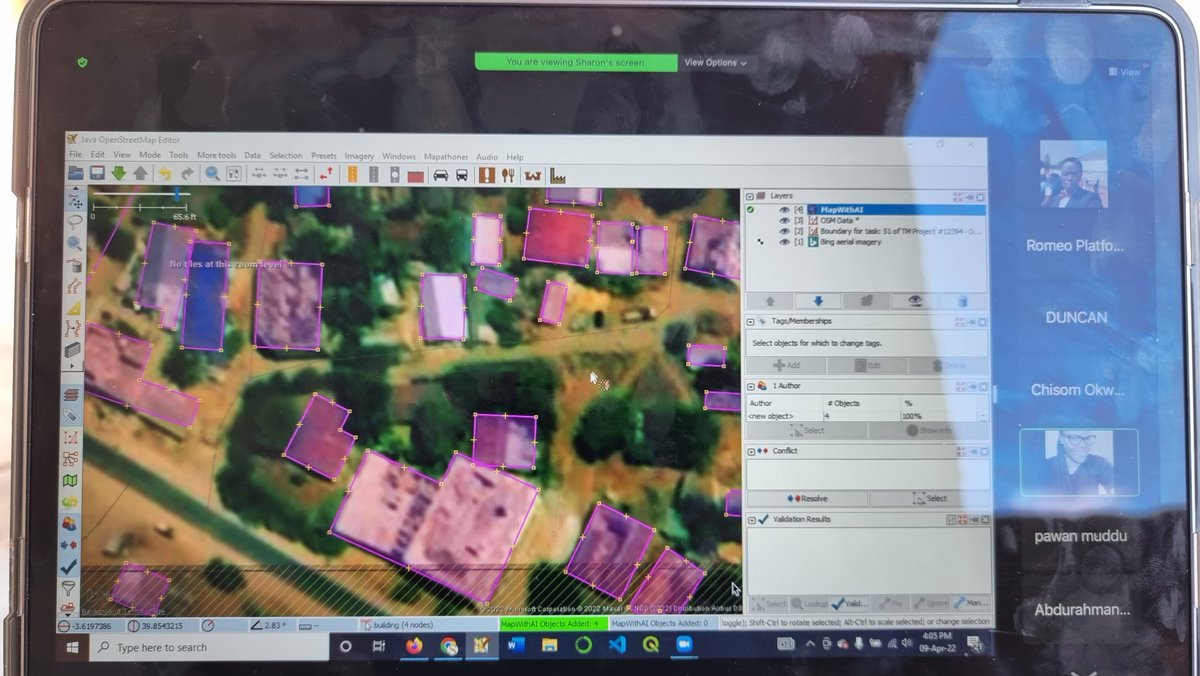Viewport: 1200px width, 676px height.
Task: Select the factory preset icon
Action: pos(558,176)
